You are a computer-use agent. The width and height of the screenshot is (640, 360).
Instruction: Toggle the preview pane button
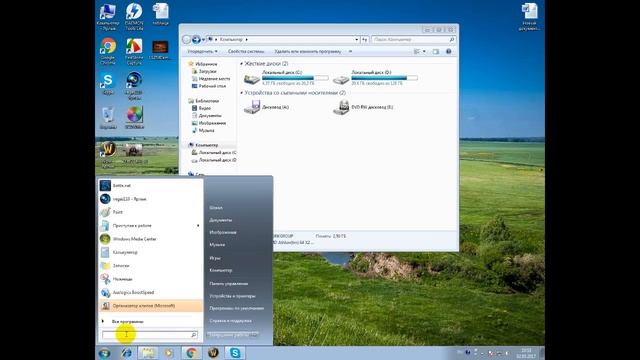pos(436,51)
